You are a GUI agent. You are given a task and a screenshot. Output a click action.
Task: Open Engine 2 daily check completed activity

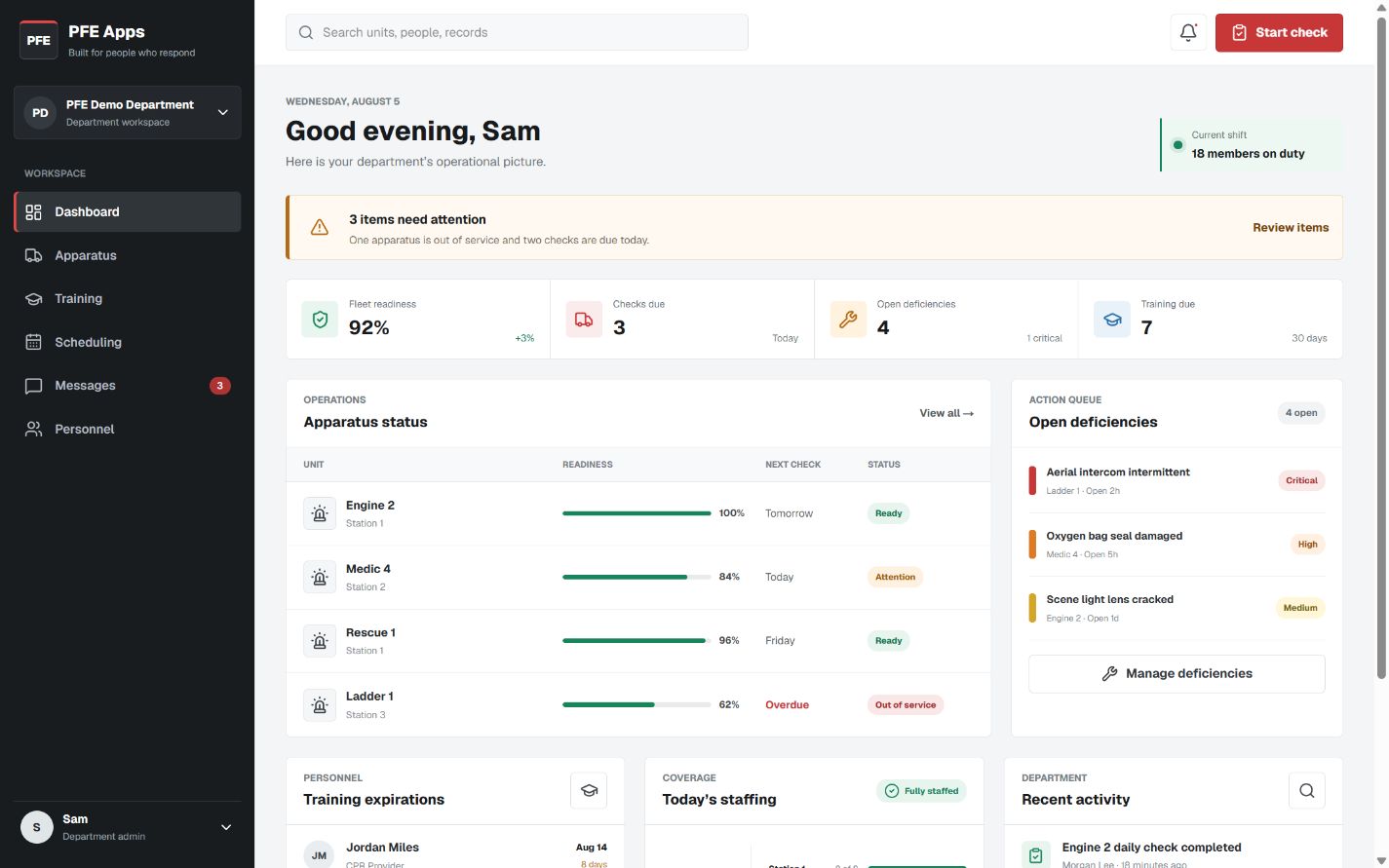tap(1174, 853)
